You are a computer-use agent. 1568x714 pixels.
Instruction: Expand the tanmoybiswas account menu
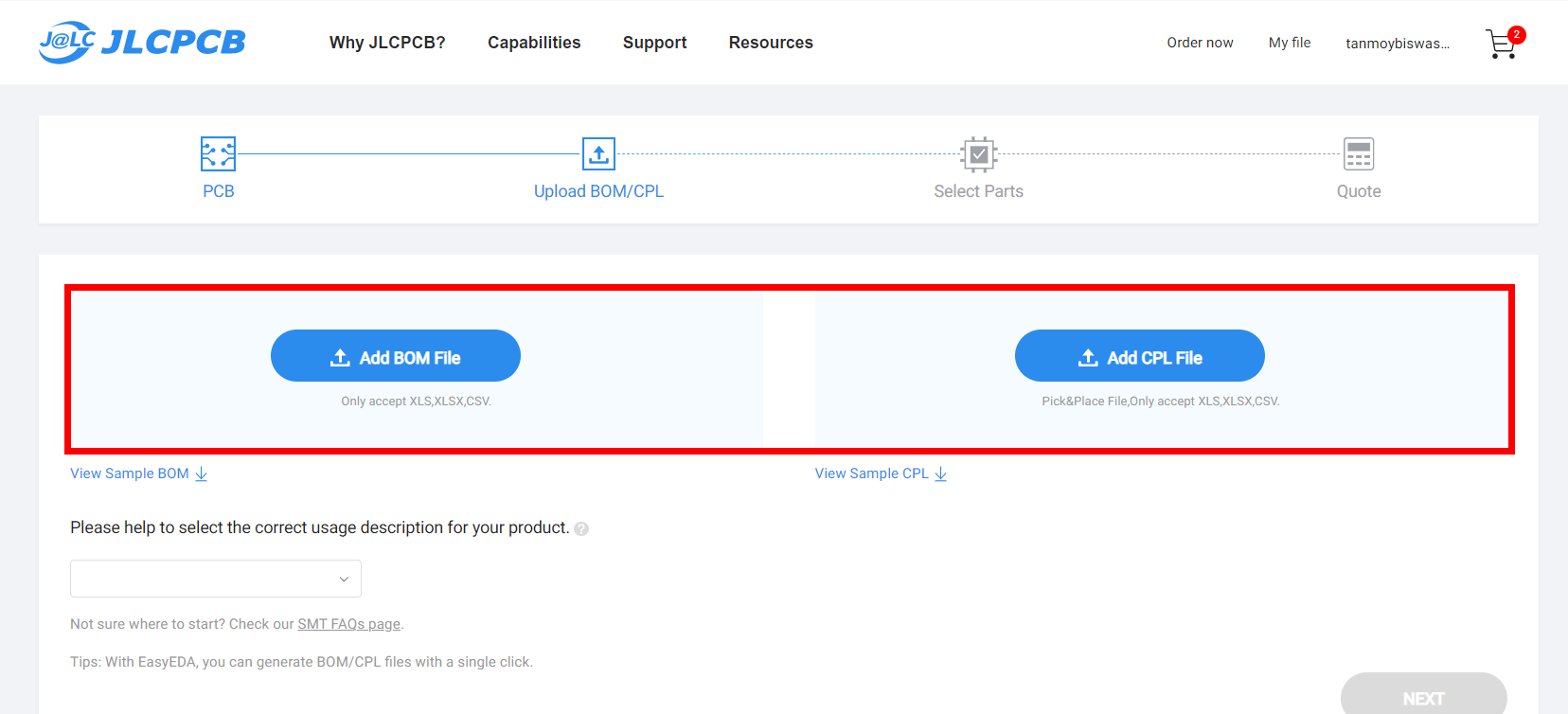pyautogui.click(x=1398, y=44)
